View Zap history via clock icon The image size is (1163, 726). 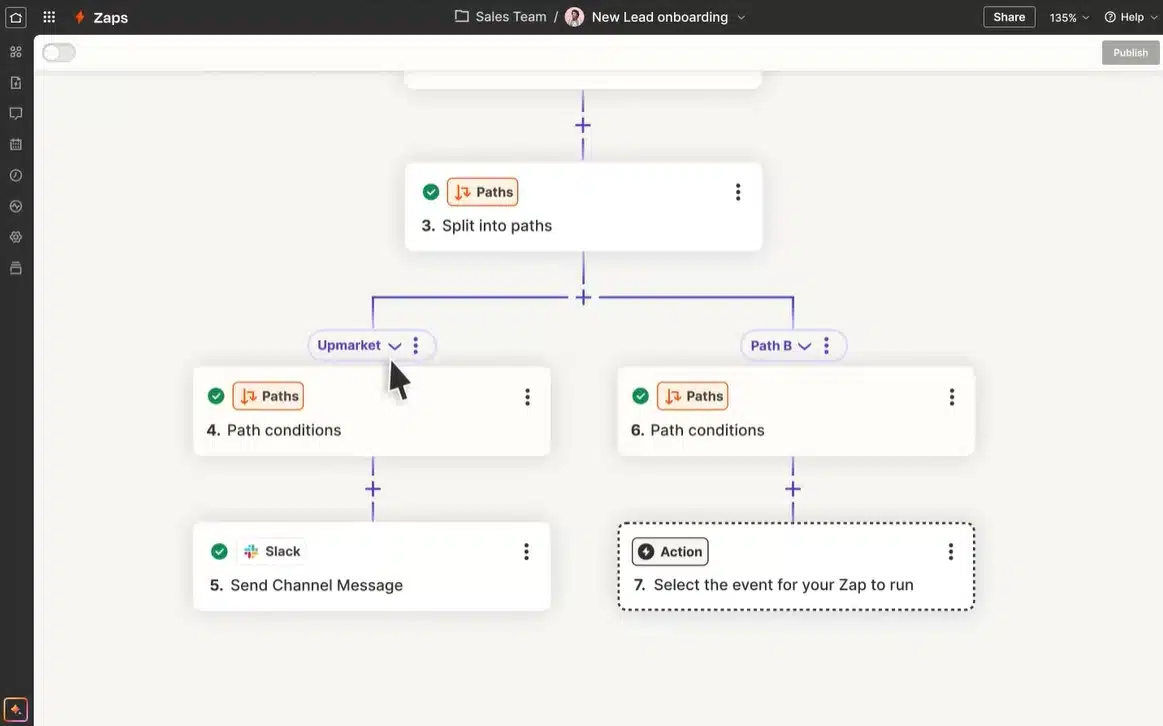point(15,174)
